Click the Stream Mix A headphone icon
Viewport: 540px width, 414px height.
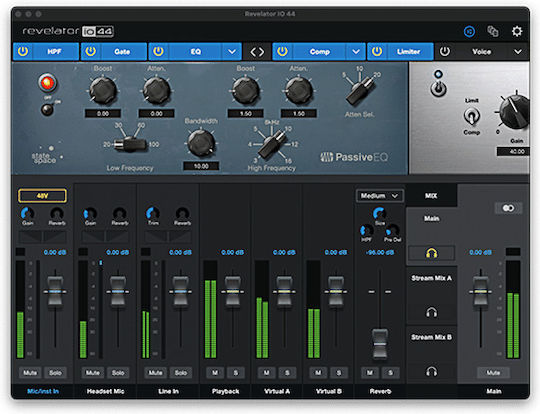432,312
